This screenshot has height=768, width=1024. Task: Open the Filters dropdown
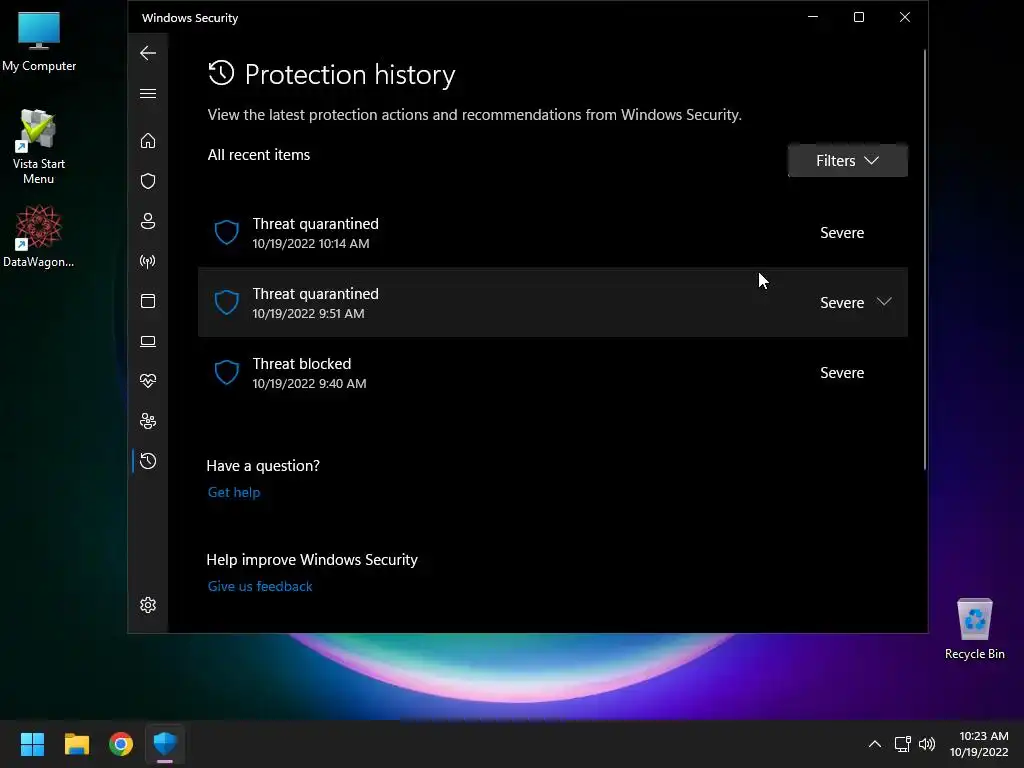coord(848,161)
